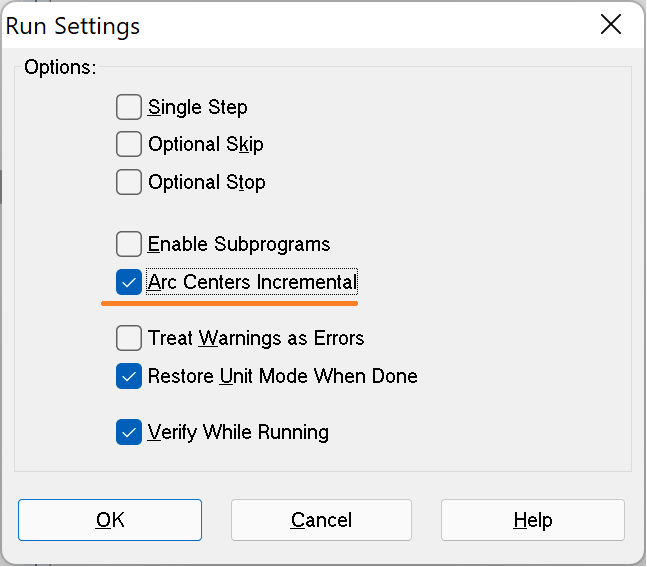Screen dimensions: 647x567
Task: Click the Cancel button
Action: [x=321, y=520]
